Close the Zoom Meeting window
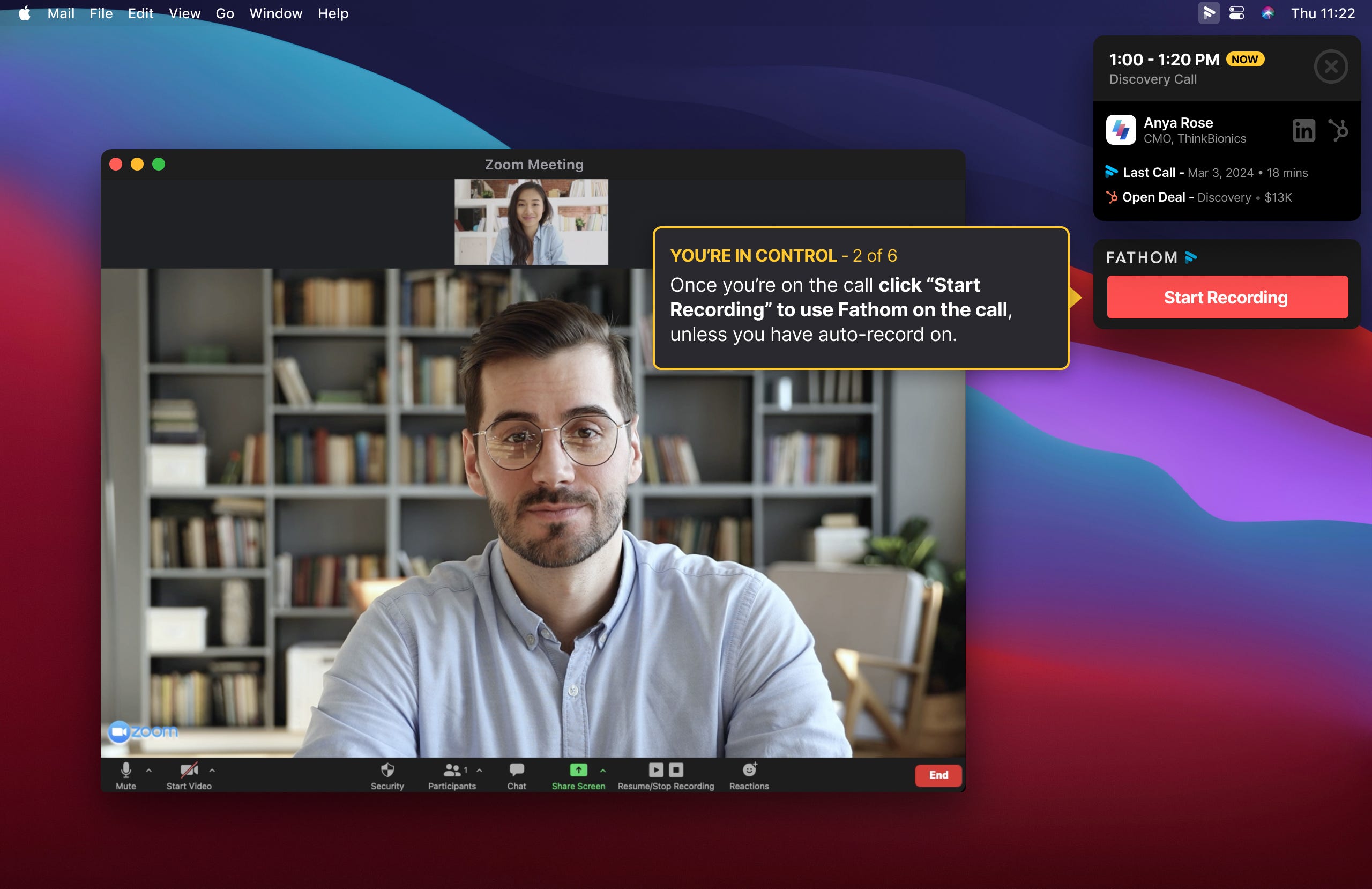1372x889 pixels. 116,165
